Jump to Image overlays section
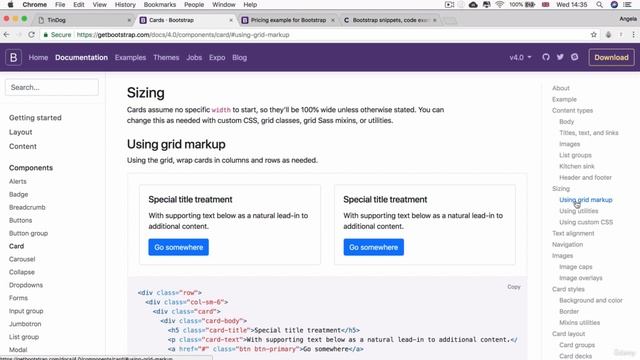 pos(580,278)
